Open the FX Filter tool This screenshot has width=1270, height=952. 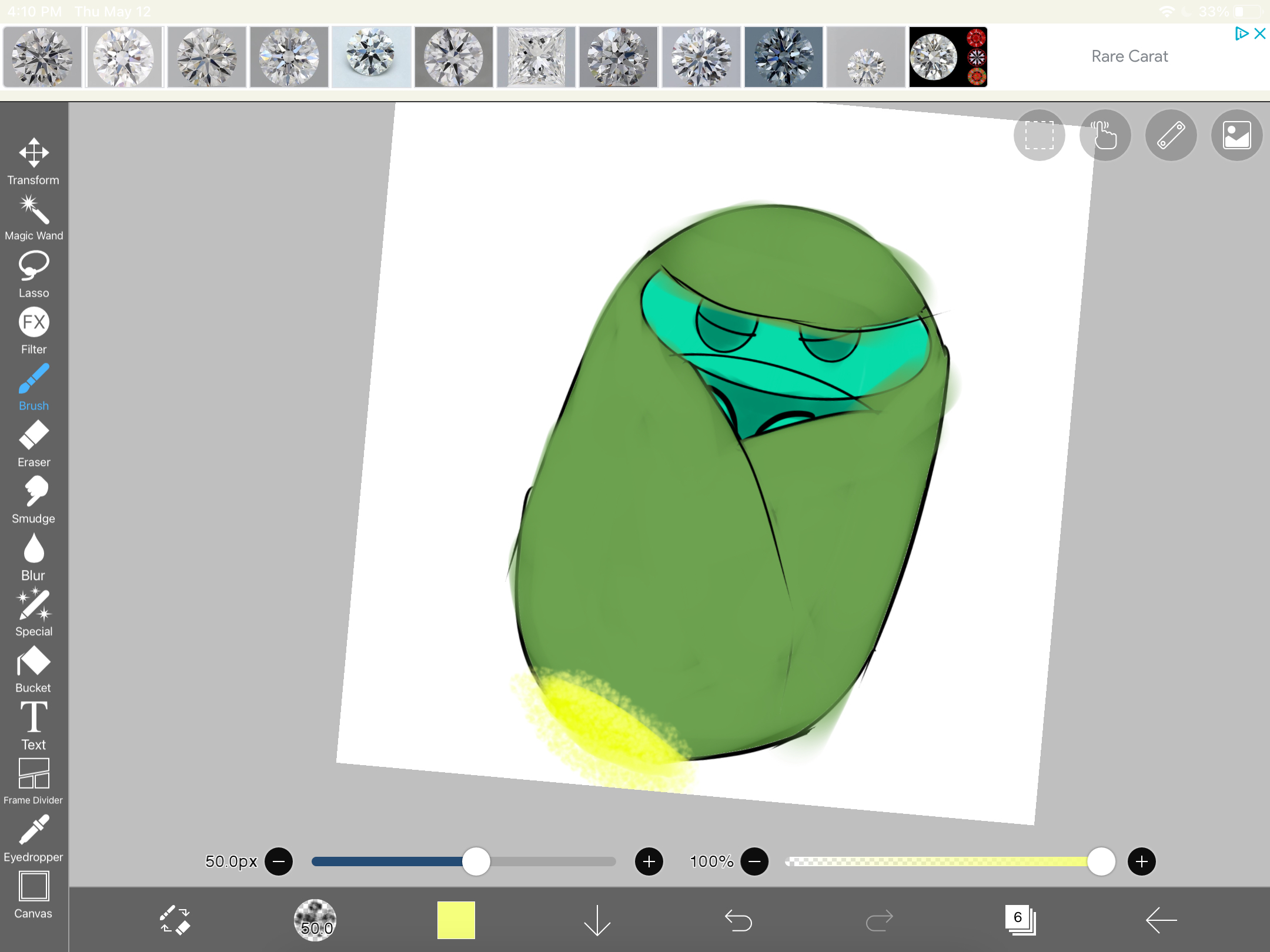pos(34,331)
